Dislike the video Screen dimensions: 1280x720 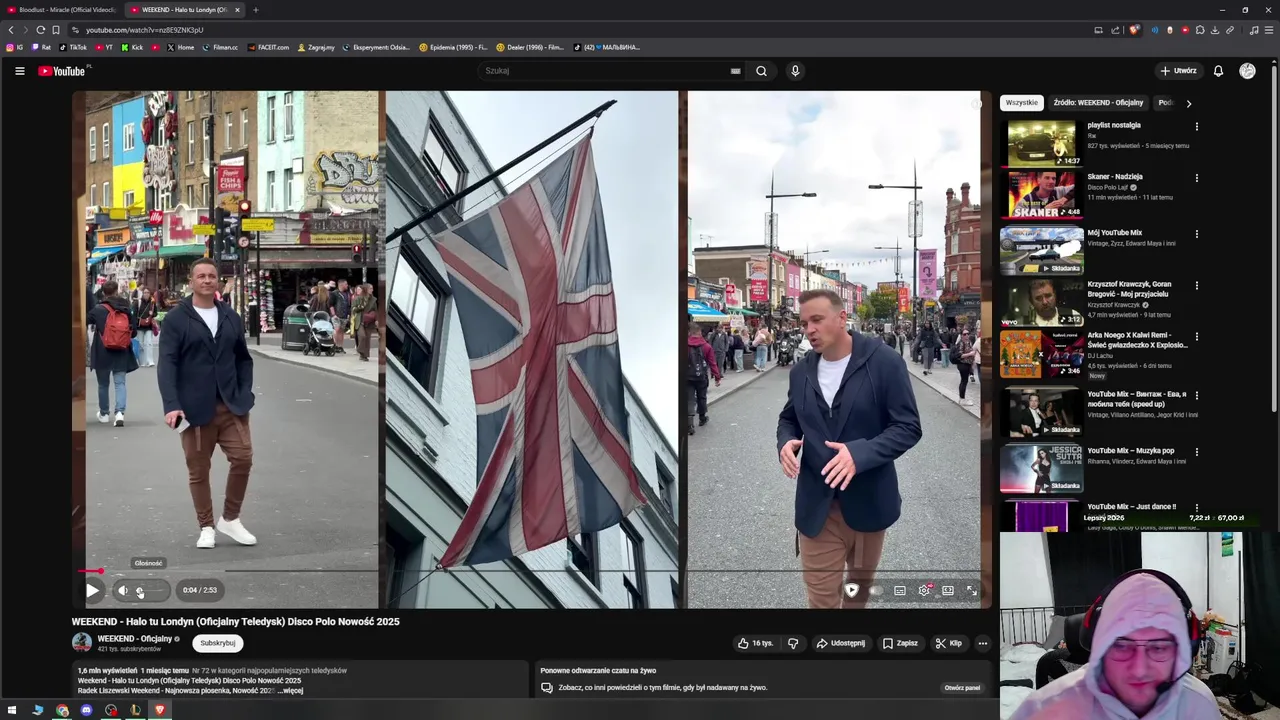coord(793,643)
